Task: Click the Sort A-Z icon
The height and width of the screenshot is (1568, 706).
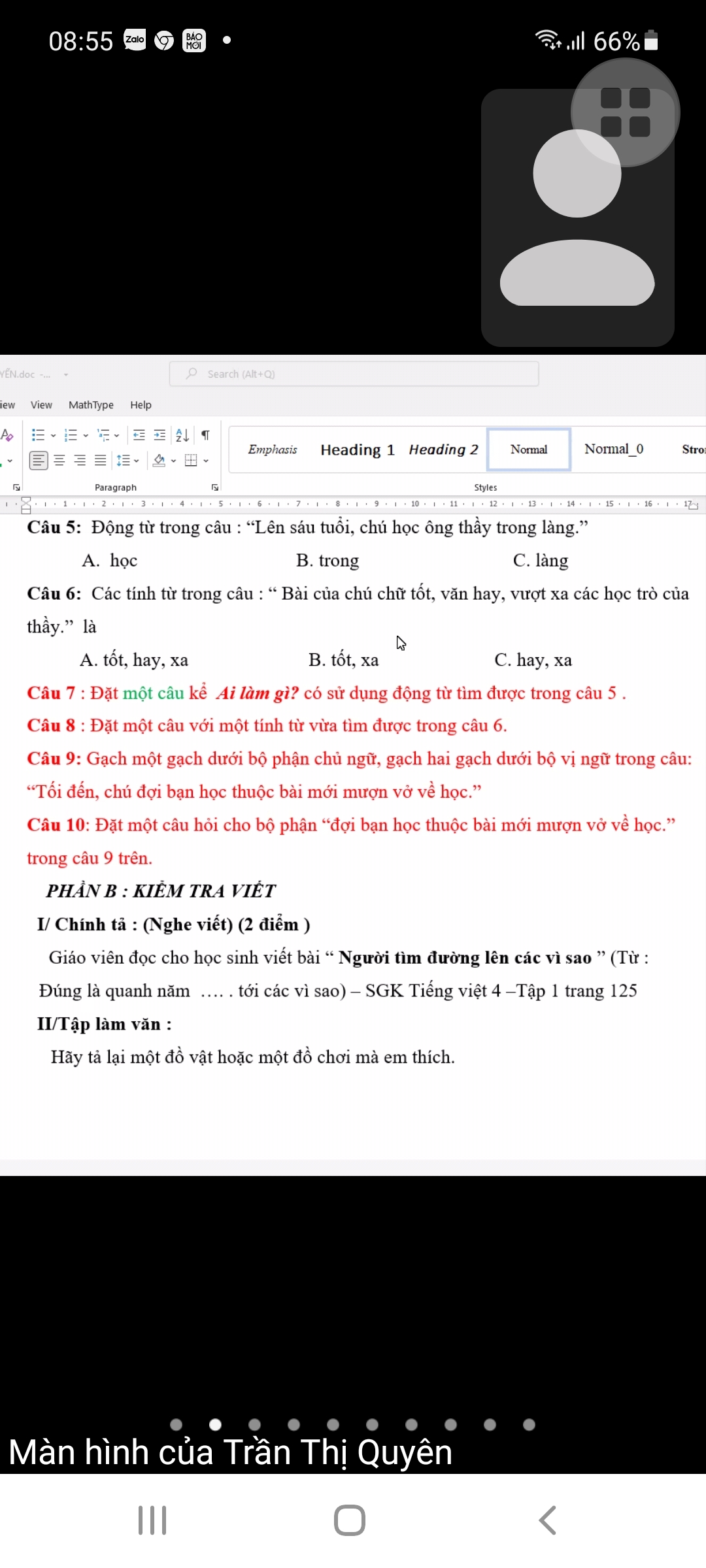Action: (x=182, y=435)
